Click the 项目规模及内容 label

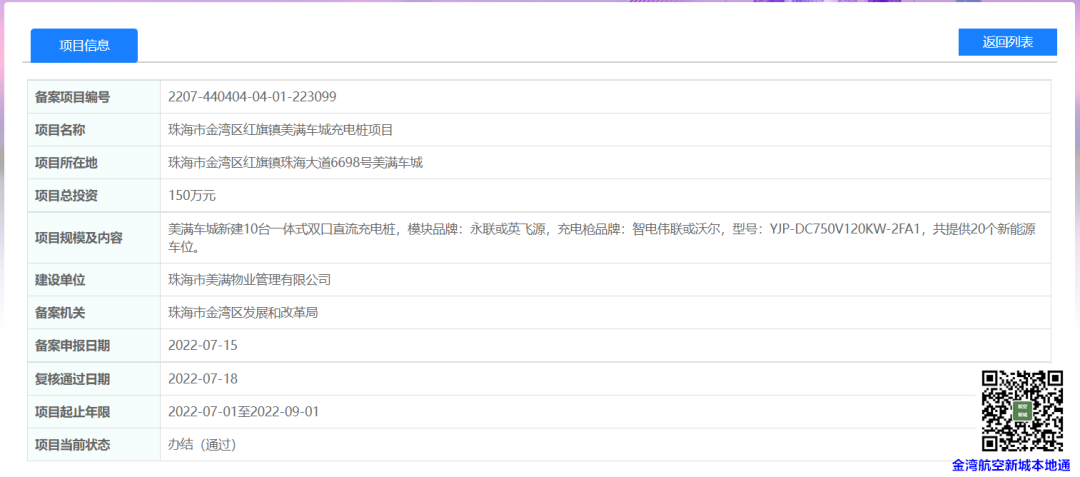click(x=79, y=238)
